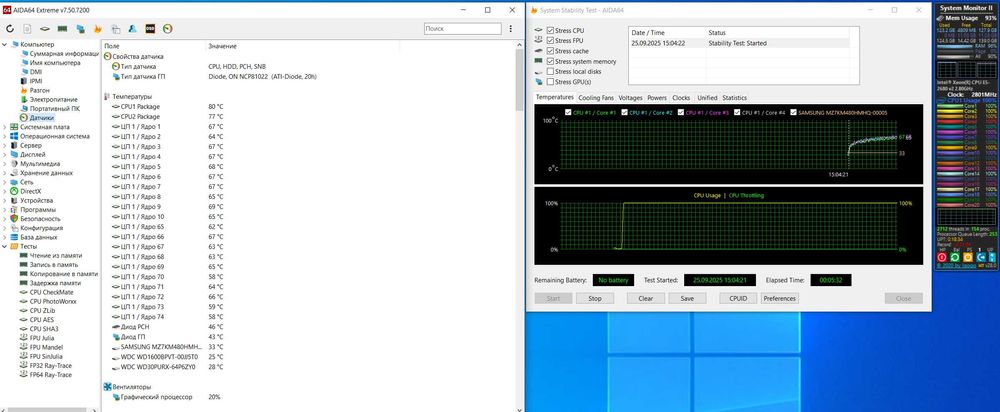Open Preferences in the Stability Test window

click(x=779, y=298)
